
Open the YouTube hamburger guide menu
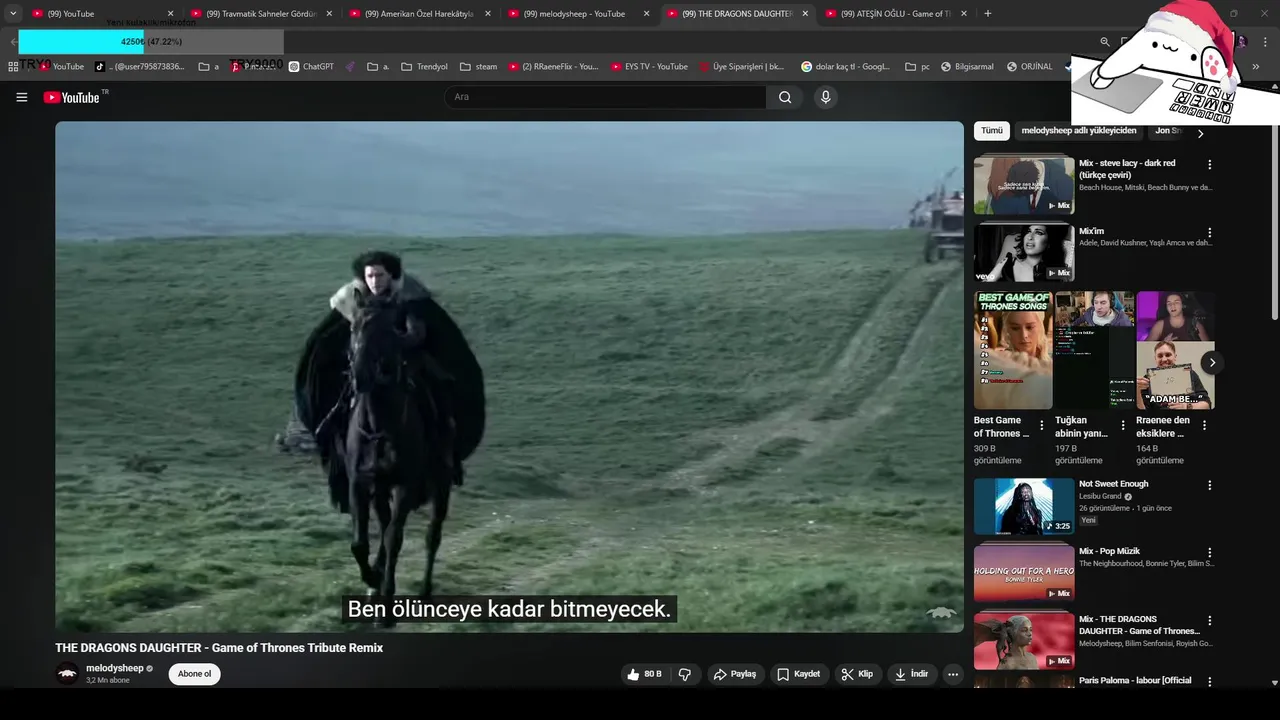pyautogui.click(x=21, y=97)
